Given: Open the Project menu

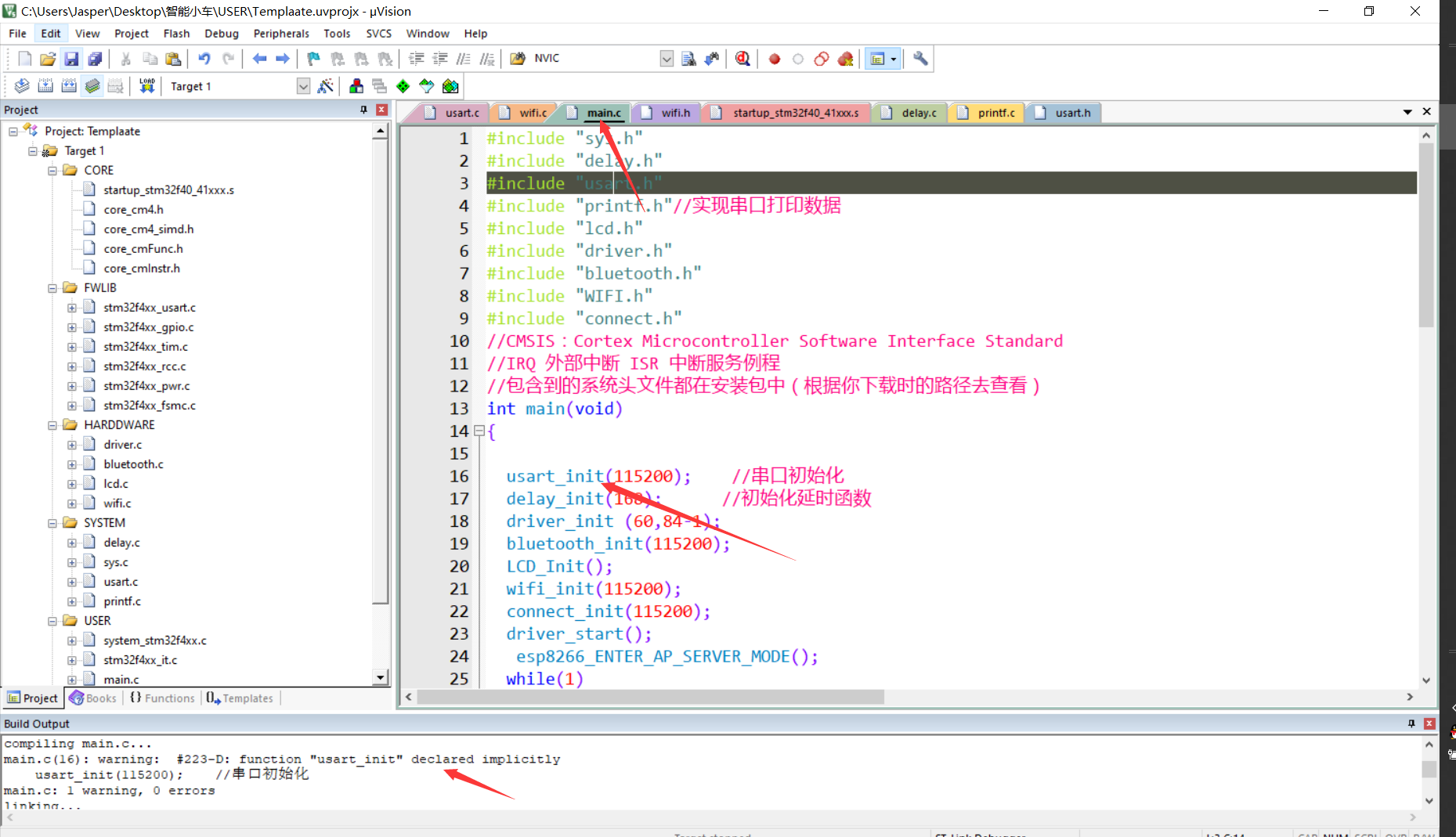Looking at the screenshot, I should (132, 34).
